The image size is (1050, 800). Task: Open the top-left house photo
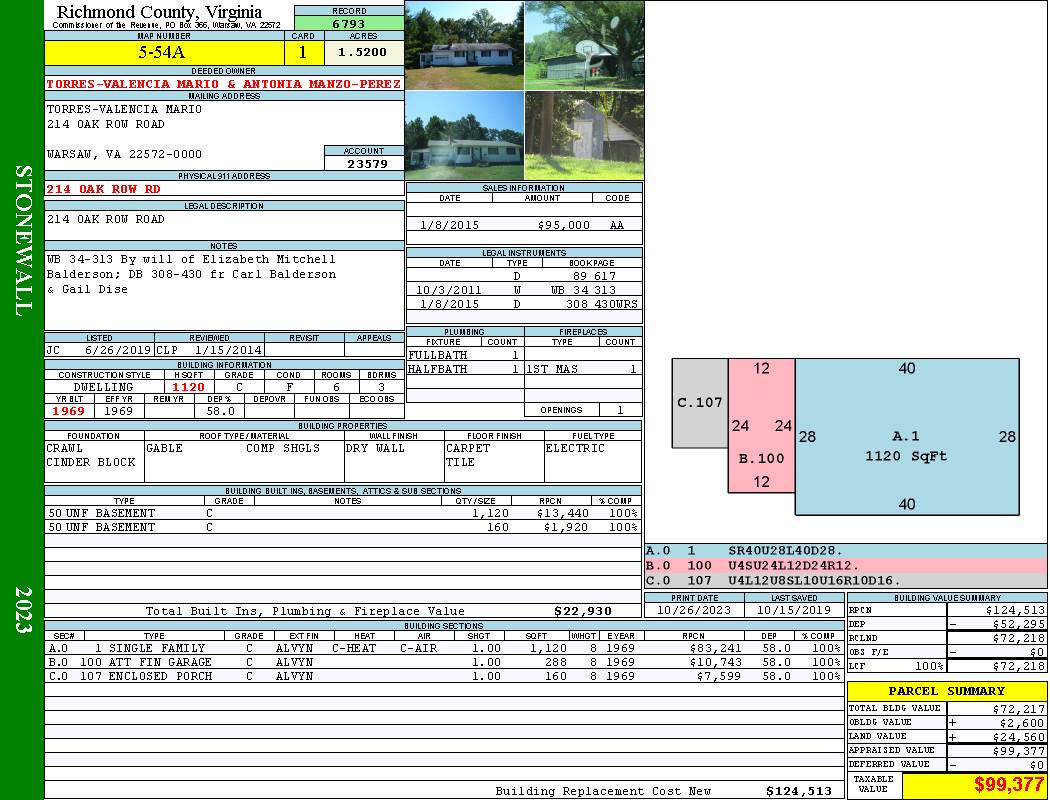(464, 45)
